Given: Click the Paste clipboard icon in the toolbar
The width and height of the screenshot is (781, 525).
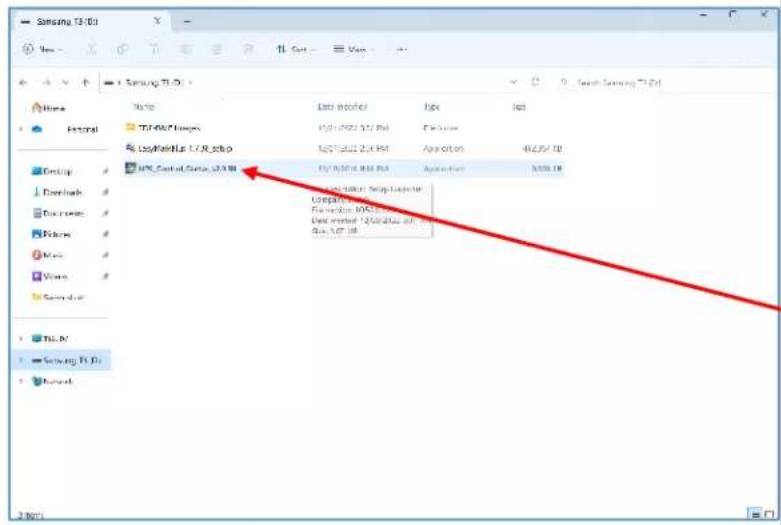Looking at the screenshot, I should click(x=155, y=49).
